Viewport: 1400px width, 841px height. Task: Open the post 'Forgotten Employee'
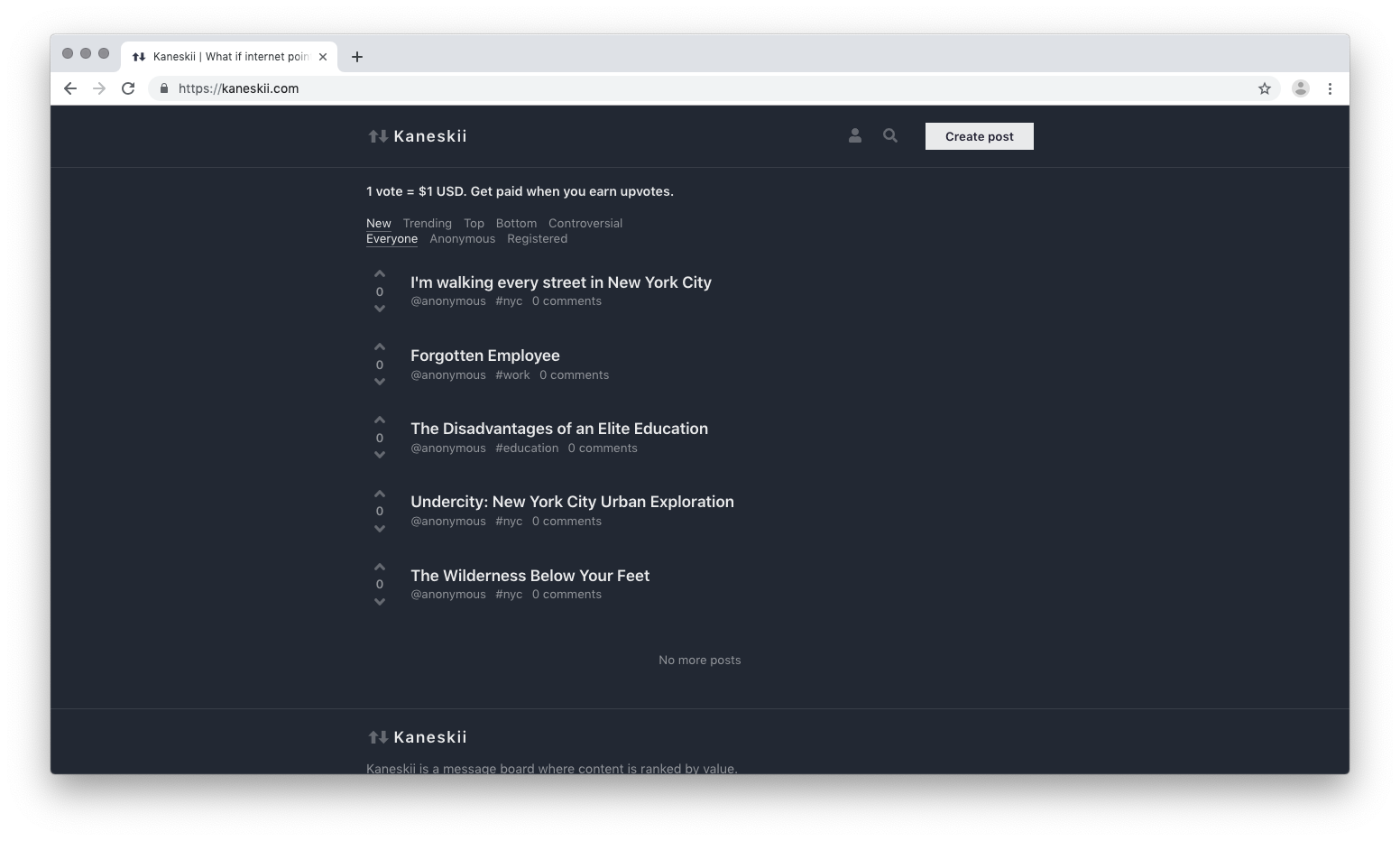[x=485, y=355]
